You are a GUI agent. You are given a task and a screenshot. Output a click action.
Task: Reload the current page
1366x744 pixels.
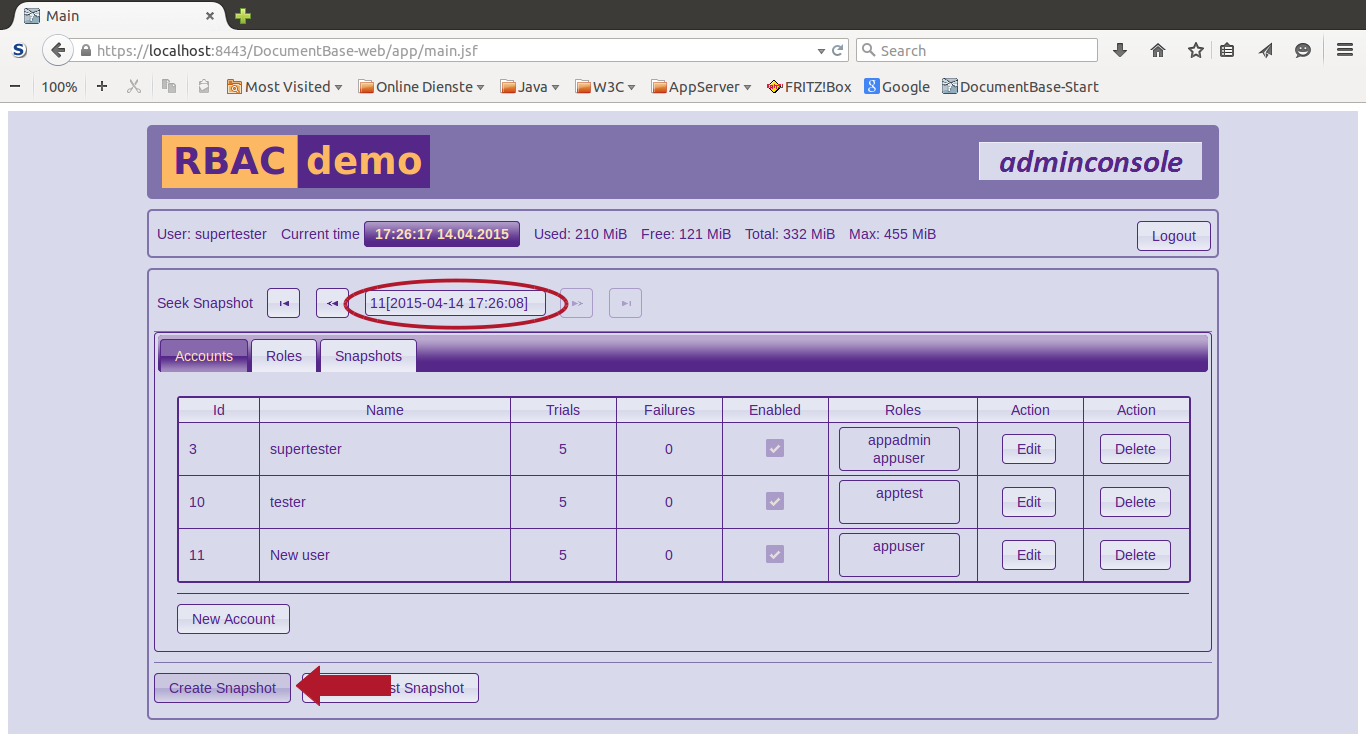pyautogui.click(x=837, y=50)
